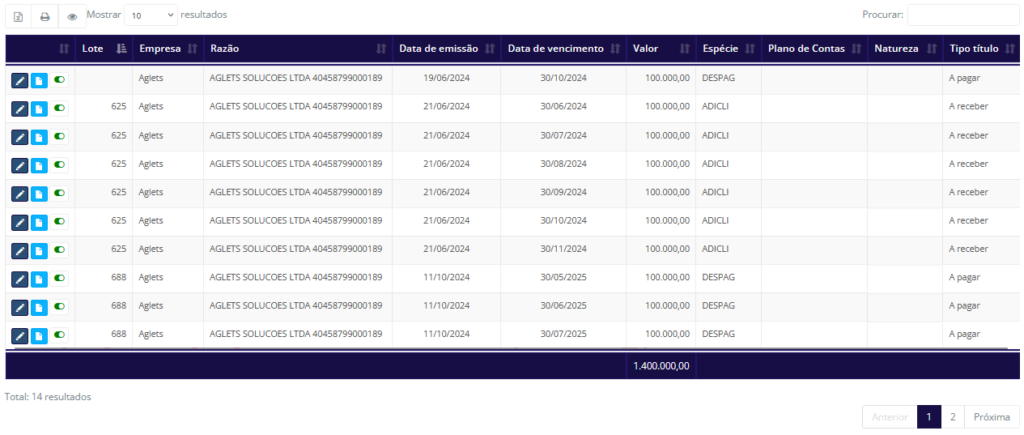
Task: Edit the row due 30/06/2025
Action: [20, 308]
